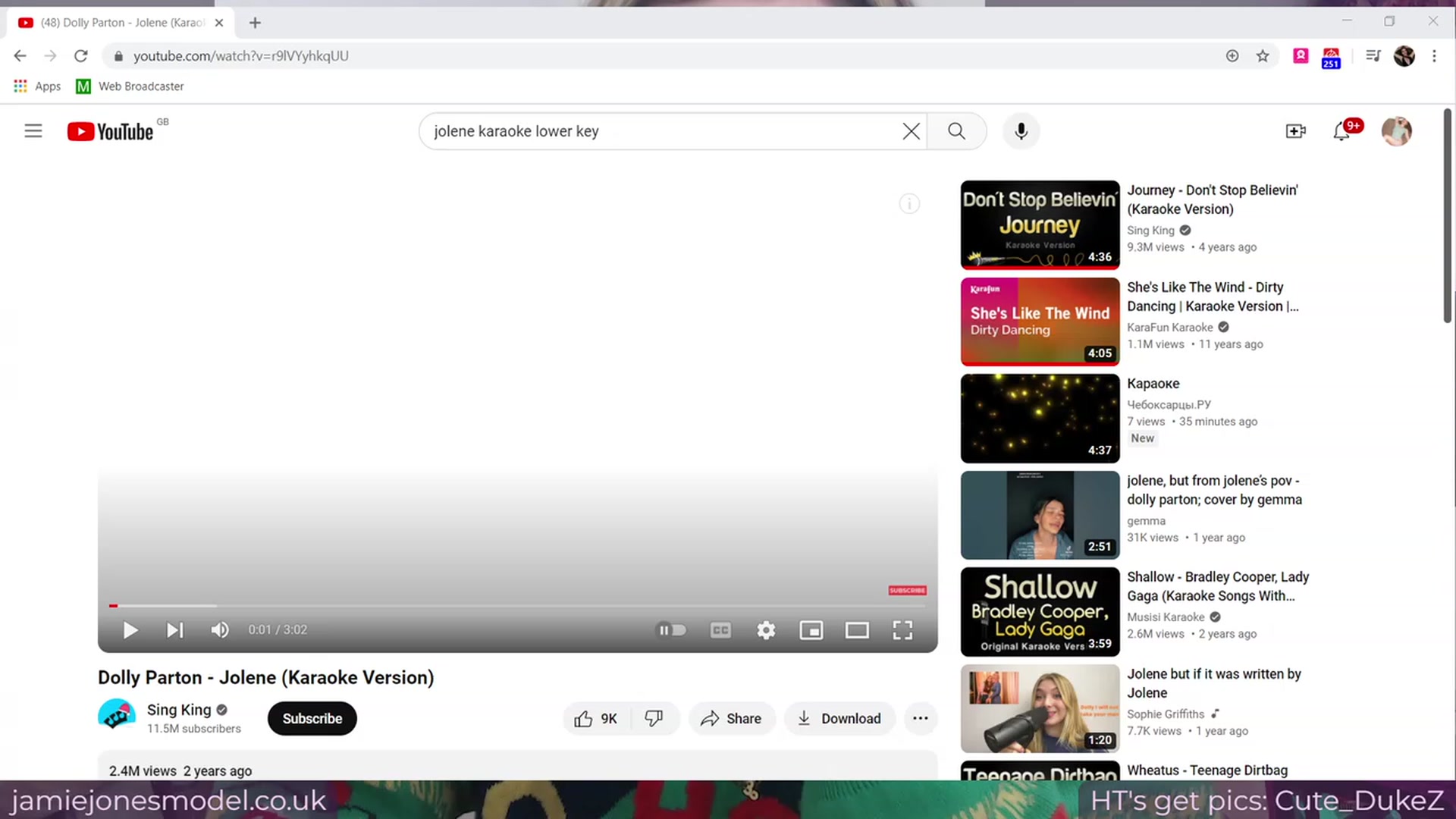This screenshot has height=819, width=1456.
Task: Open the YouTube guide hamburger menu
Action: tap(33, 131)
